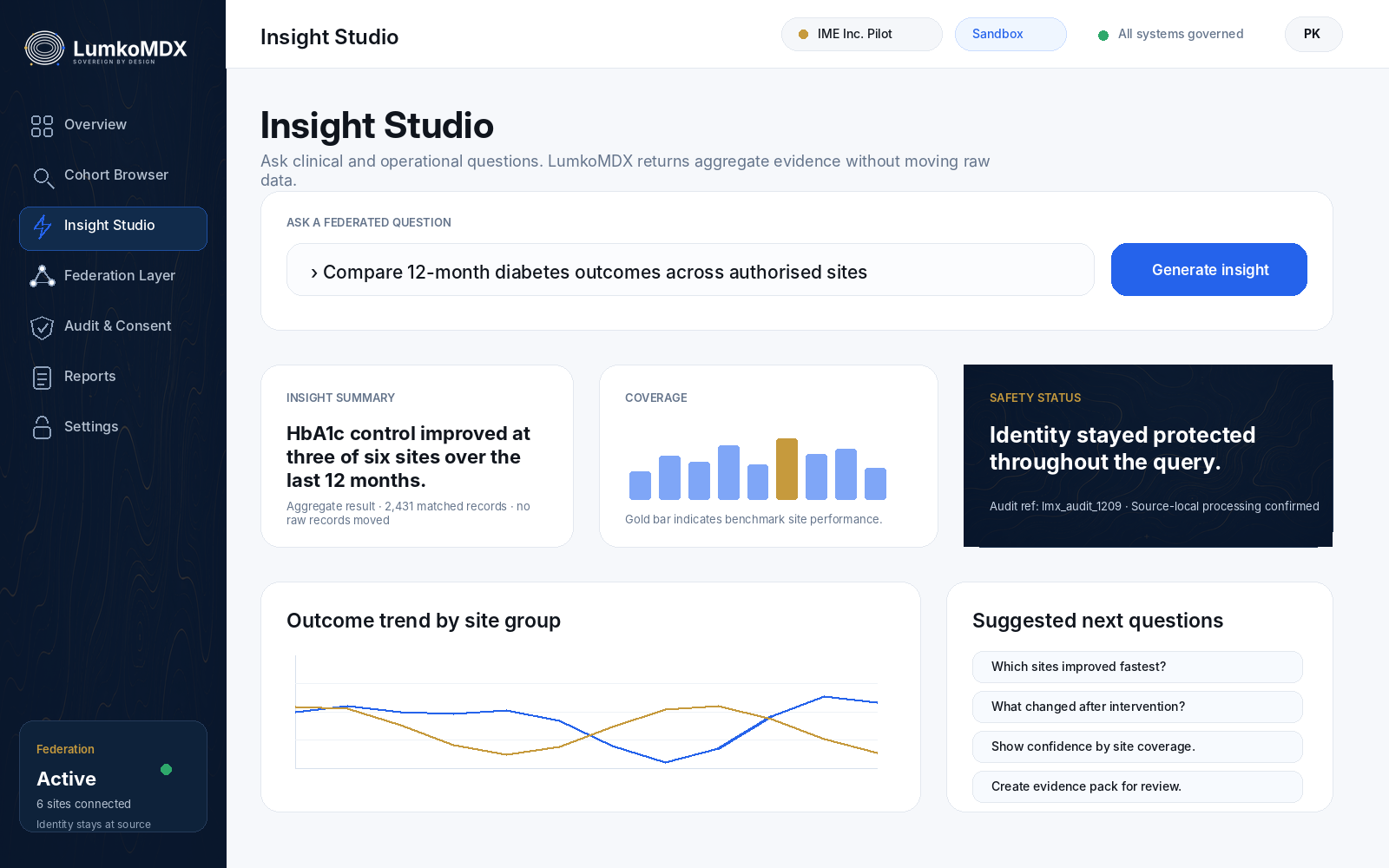Click the LumkoMDX spiral logo icon

point(44,49)
